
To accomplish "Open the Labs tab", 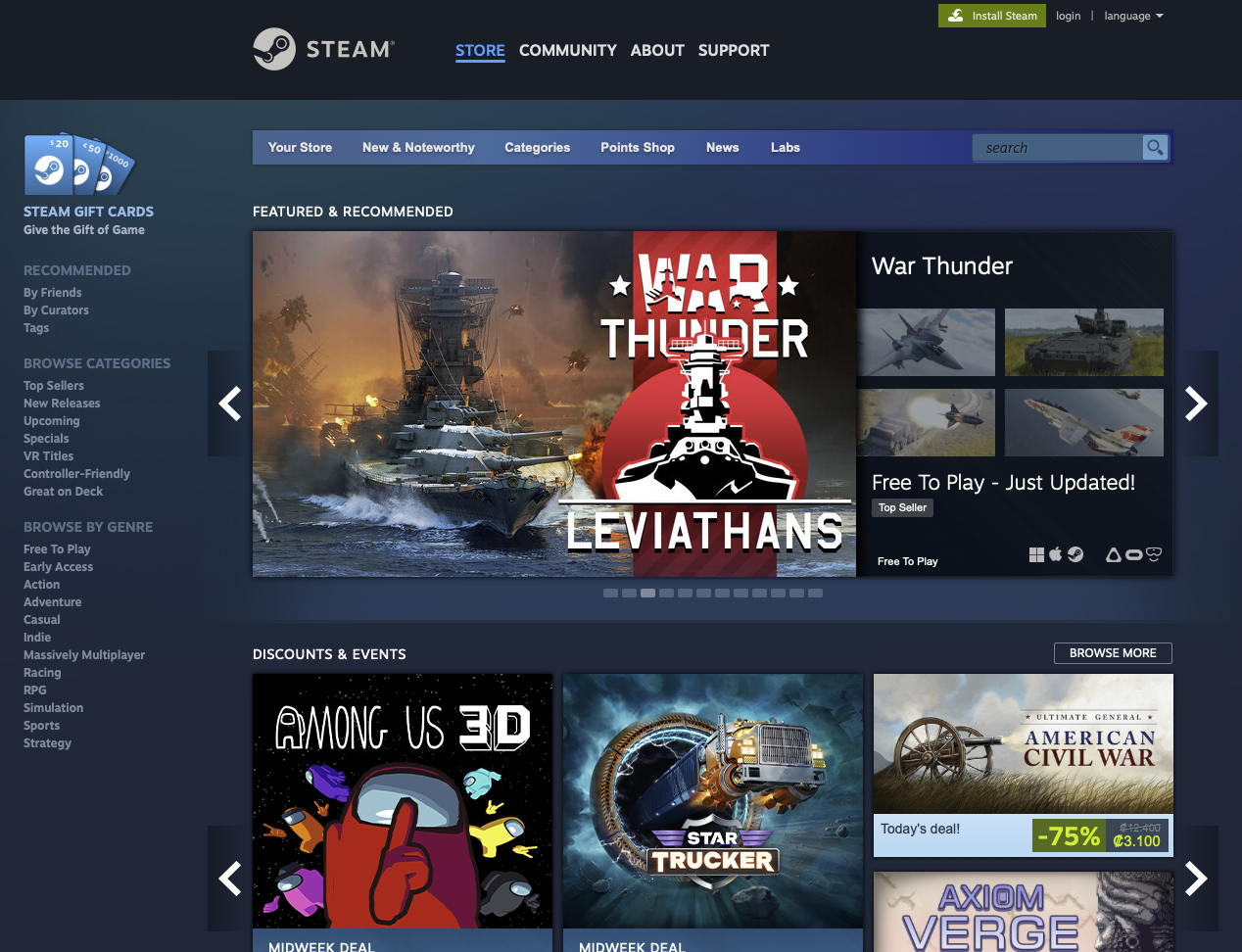I will click(786, 148).
